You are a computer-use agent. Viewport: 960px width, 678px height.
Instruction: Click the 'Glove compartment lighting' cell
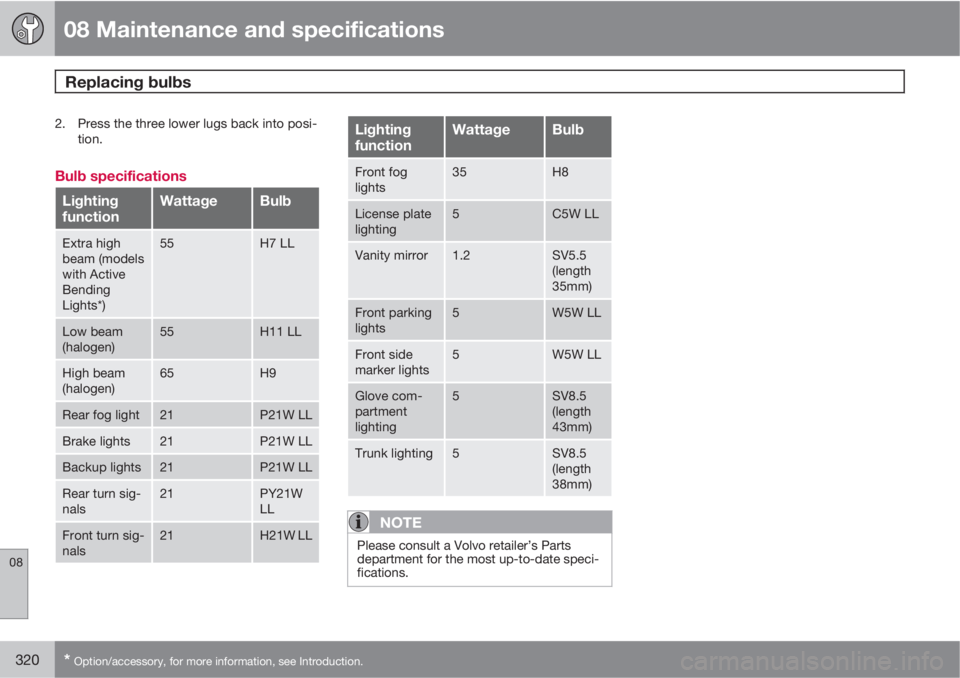[396, 412]
